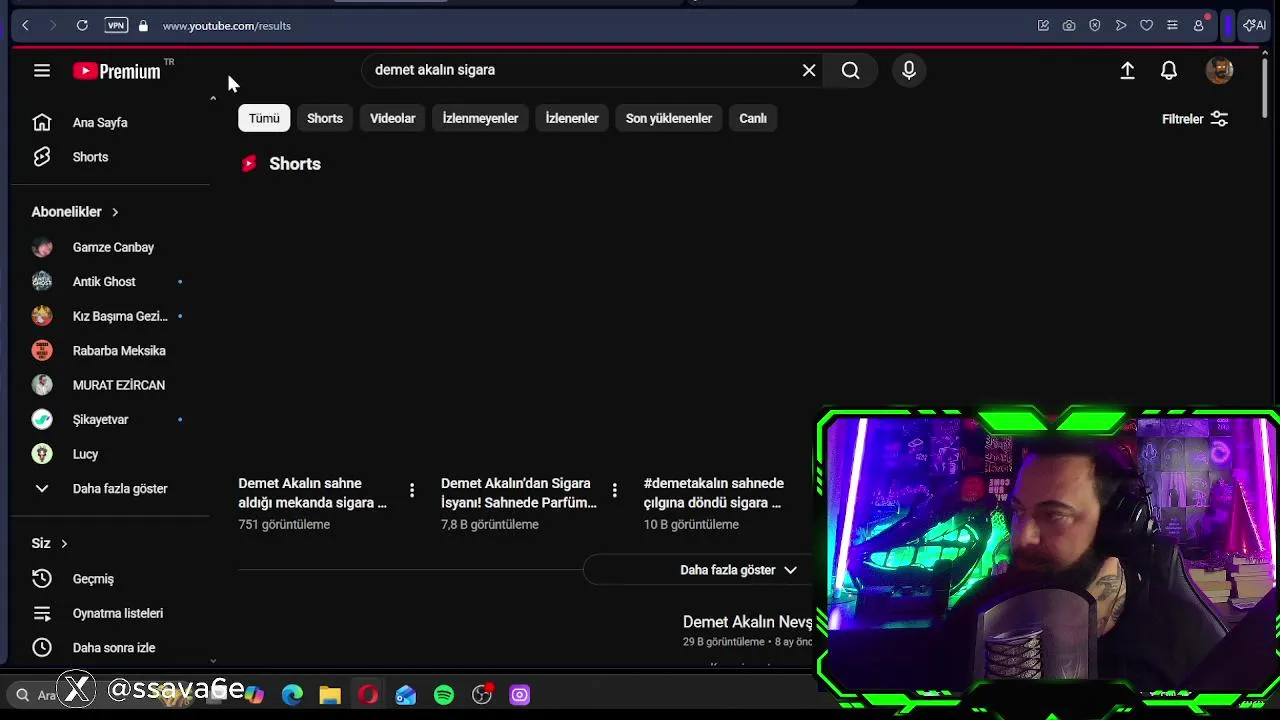Open the send/flow arrow icon

(x=1121, y=26)
